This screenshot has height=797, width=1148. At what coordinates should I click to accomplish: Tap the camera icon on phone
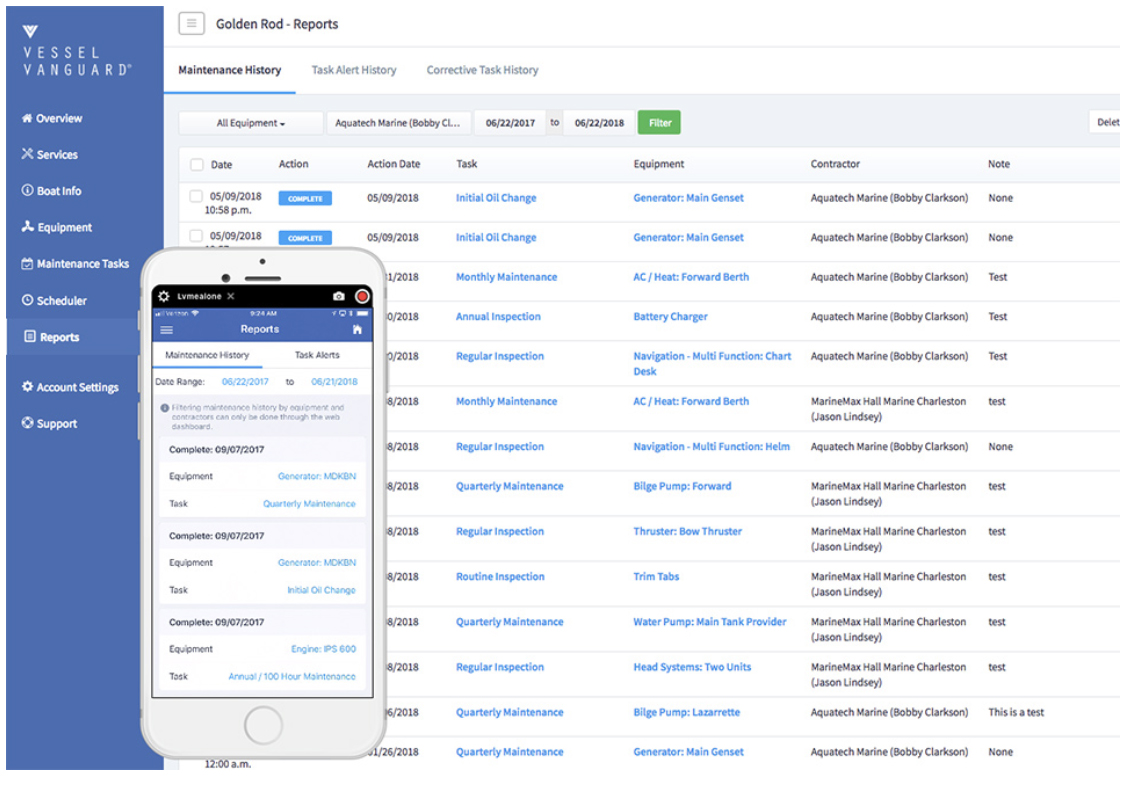tap(338, 296)
